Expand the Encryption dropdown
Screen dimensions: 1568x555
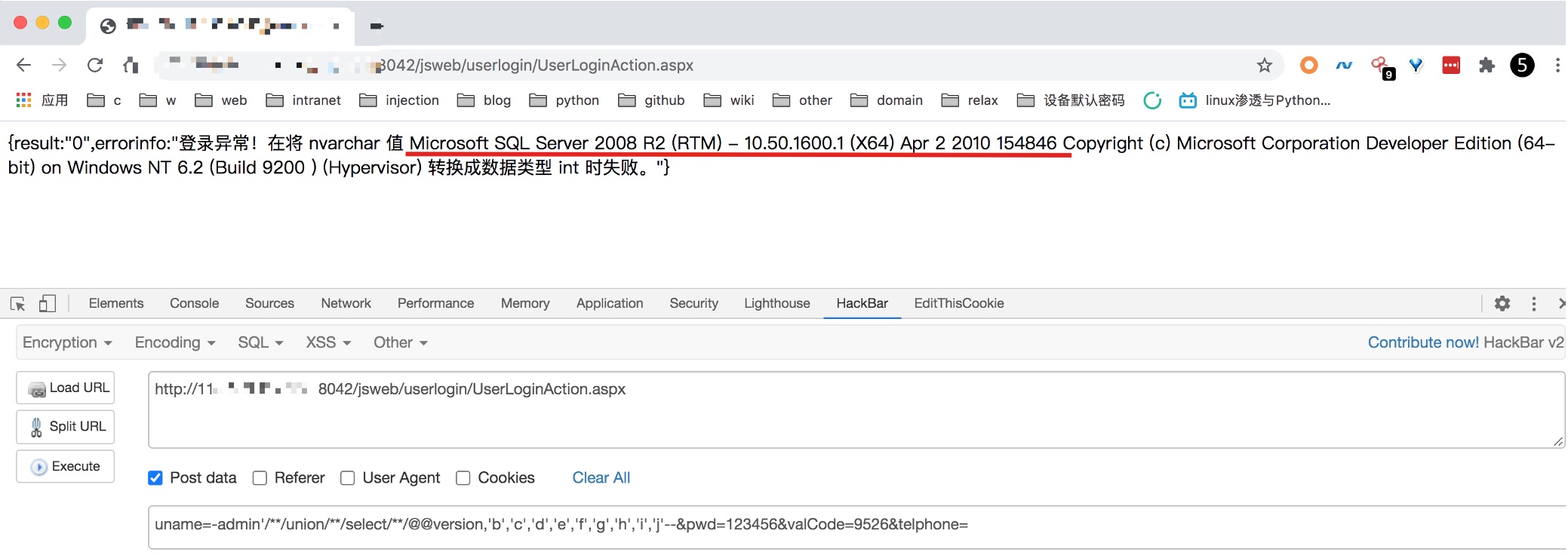click(67, 343)
